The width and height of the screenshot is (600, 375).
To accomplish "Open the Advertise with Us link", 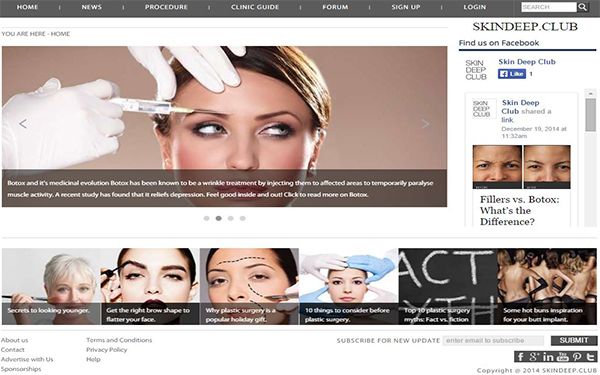I will pyautogui.click(x=27, y=359).
